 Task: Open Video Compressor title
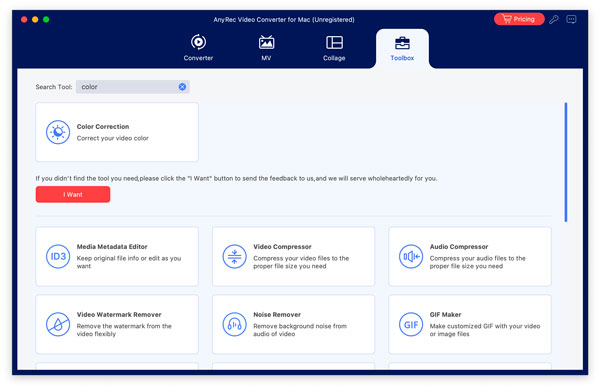282,247
